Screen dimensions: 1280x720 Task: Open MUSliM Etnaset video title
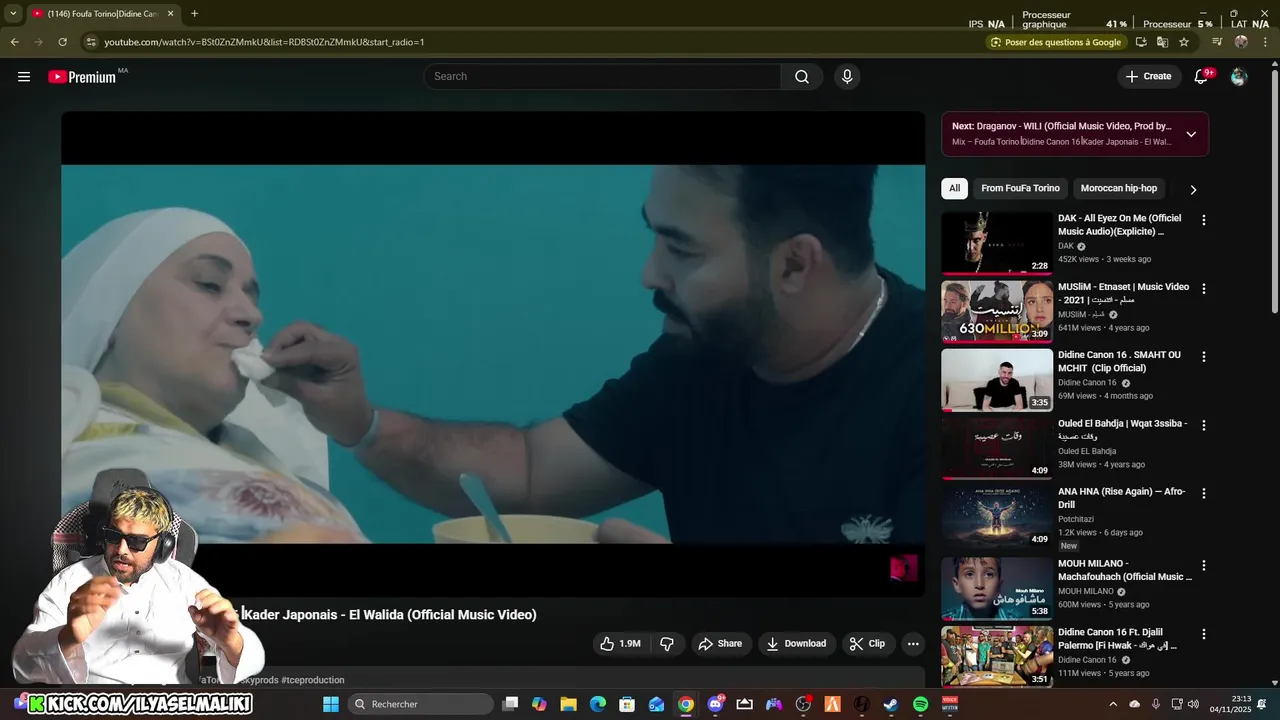(1123, 293)
